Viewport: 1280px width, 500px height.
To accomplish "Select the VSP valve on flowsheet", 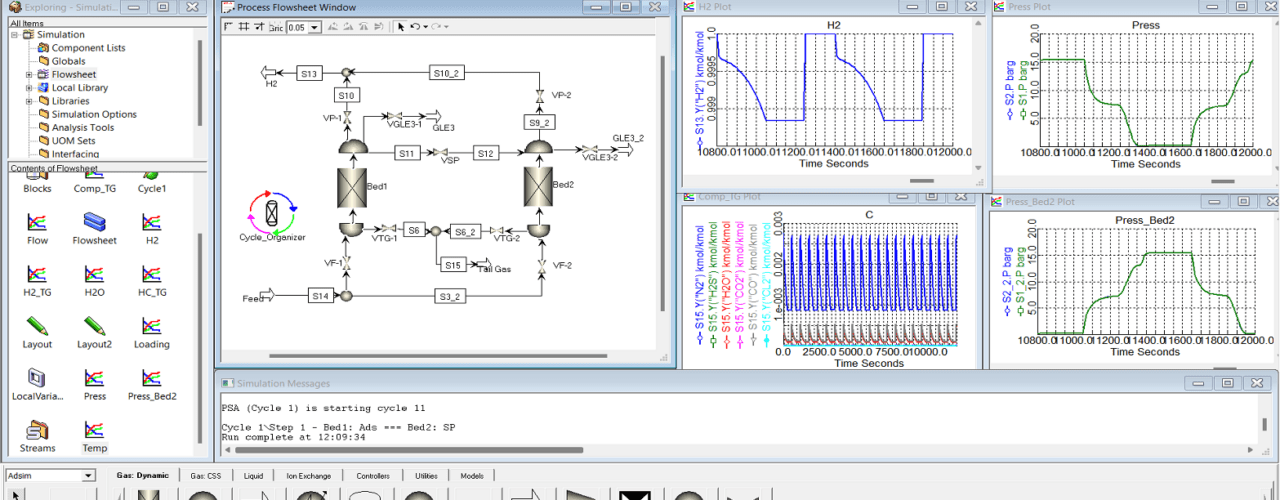I will pyautogui.click(x=442, y=153).
